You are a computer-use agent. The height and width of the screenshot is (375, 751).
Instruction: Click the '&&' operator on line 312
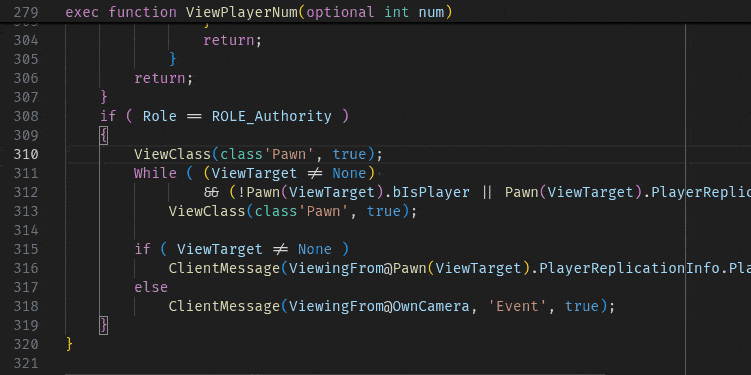pyautogui.click(x=211, y=192)
